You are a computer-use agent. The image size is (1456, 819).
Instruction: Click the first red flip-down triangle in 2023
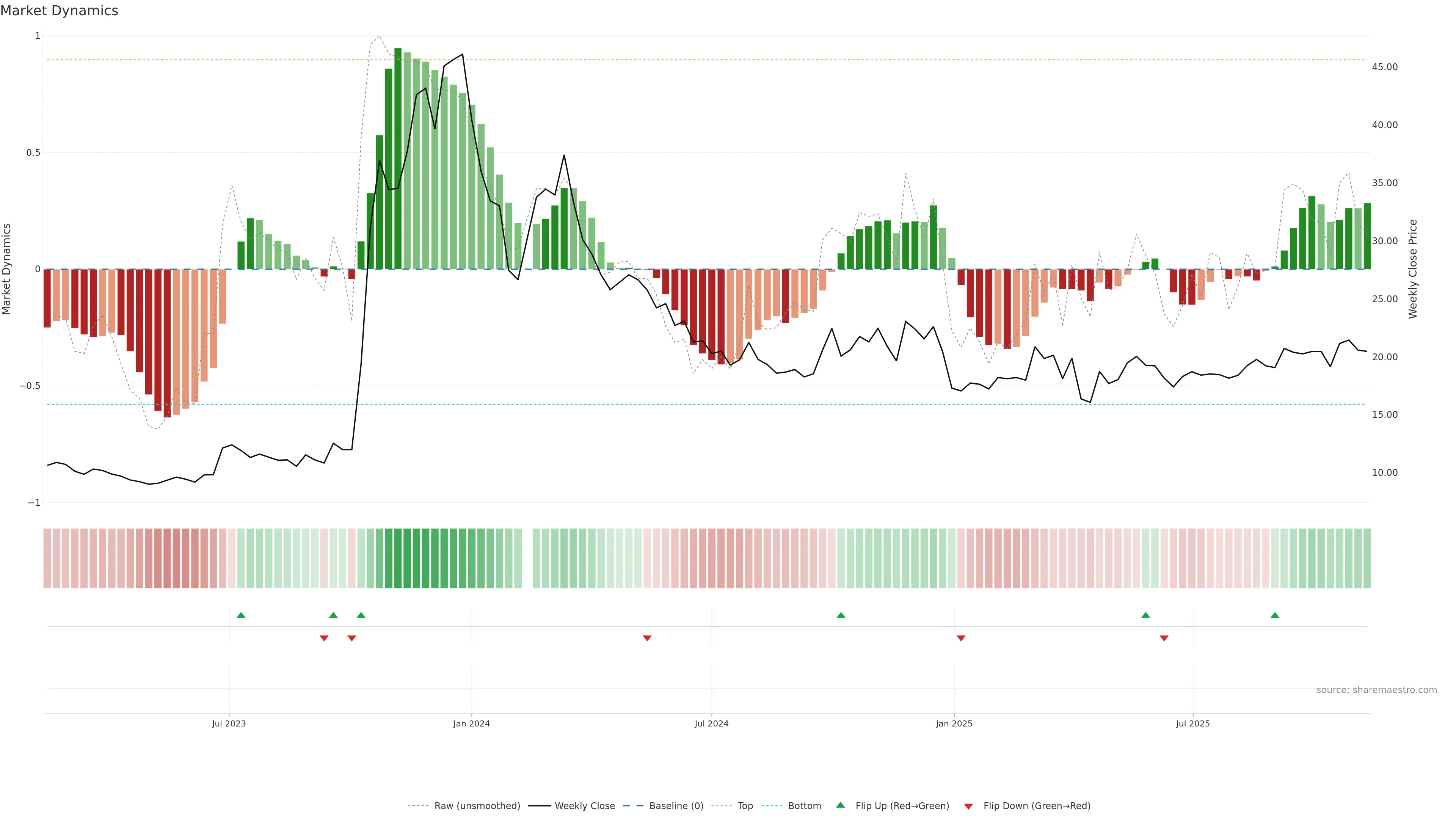(324, 638)
